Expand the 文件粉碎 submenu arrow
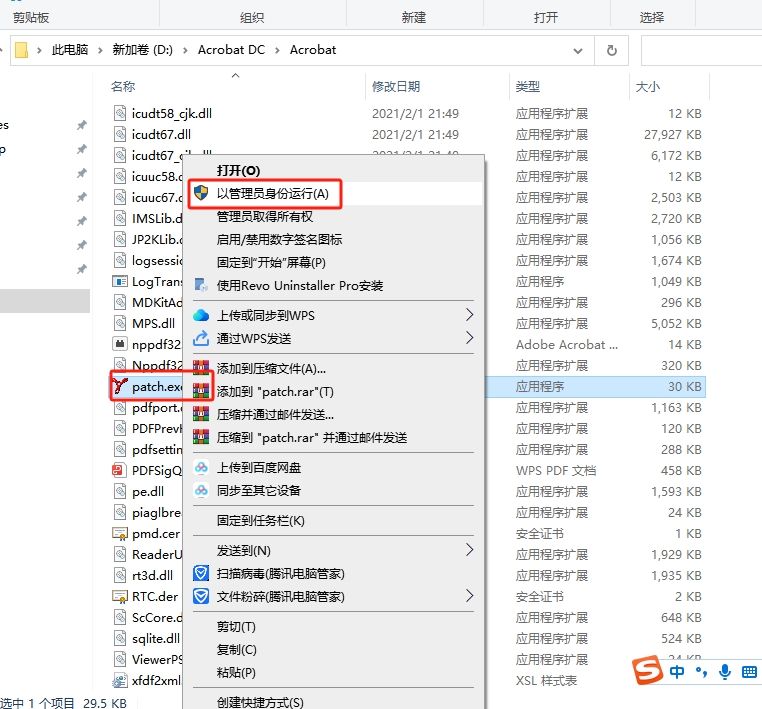 [x=470, y=596]
